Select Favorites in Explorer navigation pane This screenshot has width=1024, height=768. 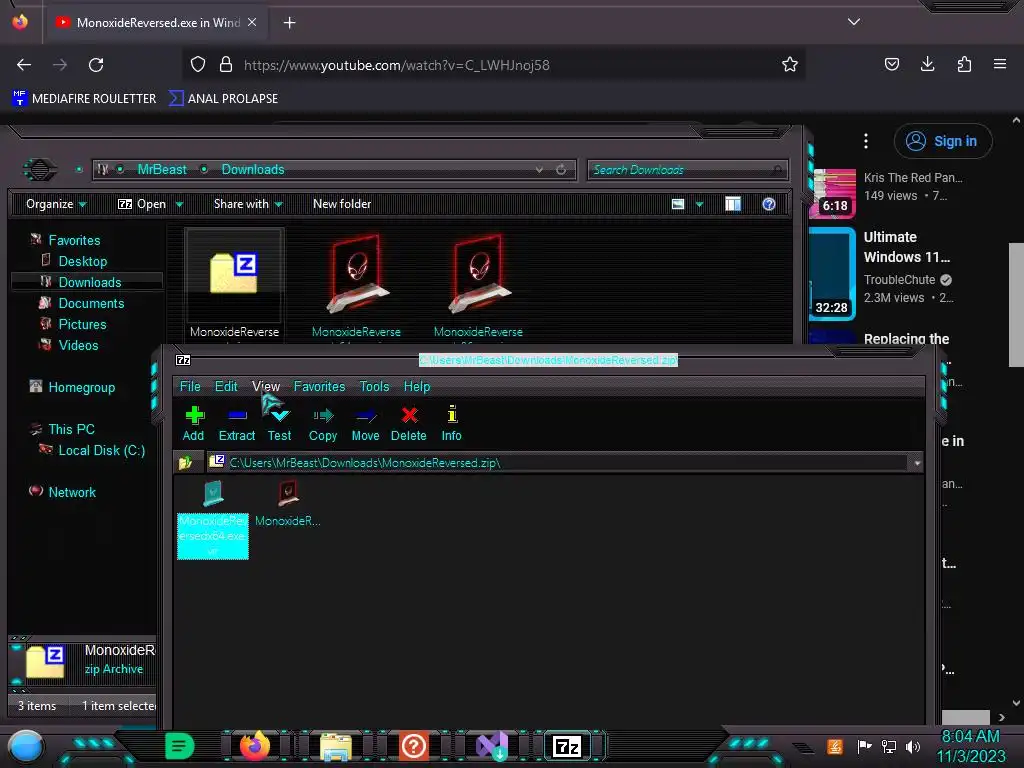tap(74, 240)
